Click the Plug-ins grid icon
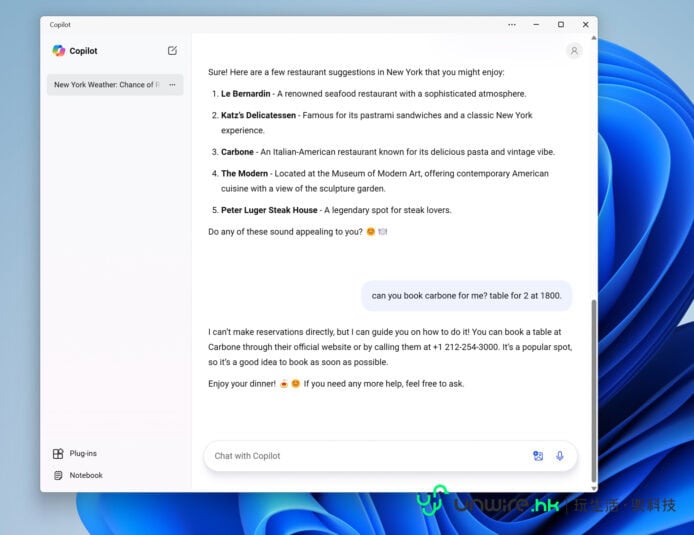694x535 pixels. point(58,454)
